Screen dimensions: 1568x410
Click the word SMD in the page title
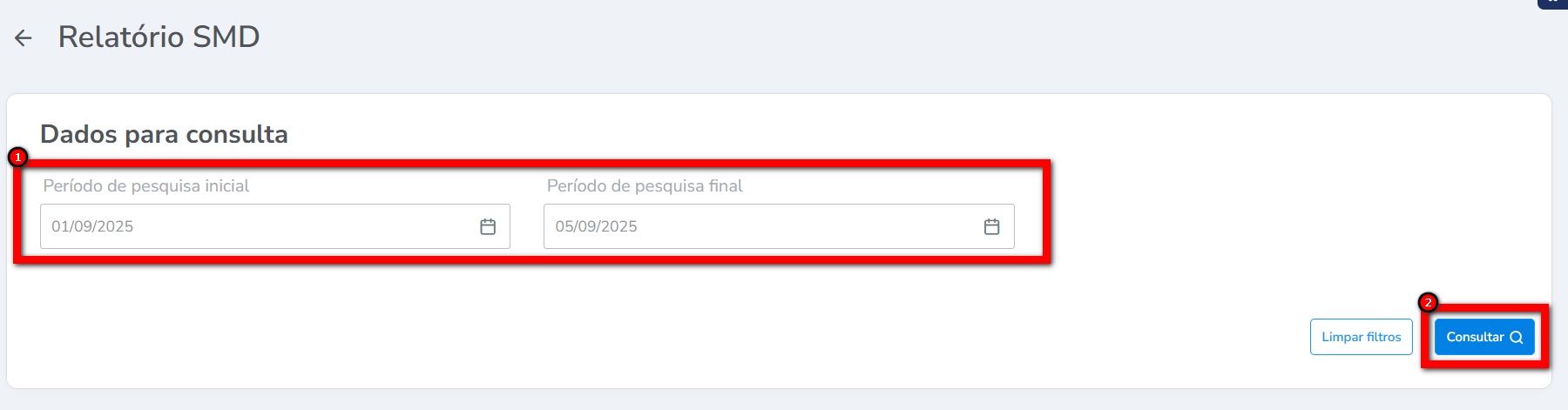(x=226, y=37)
